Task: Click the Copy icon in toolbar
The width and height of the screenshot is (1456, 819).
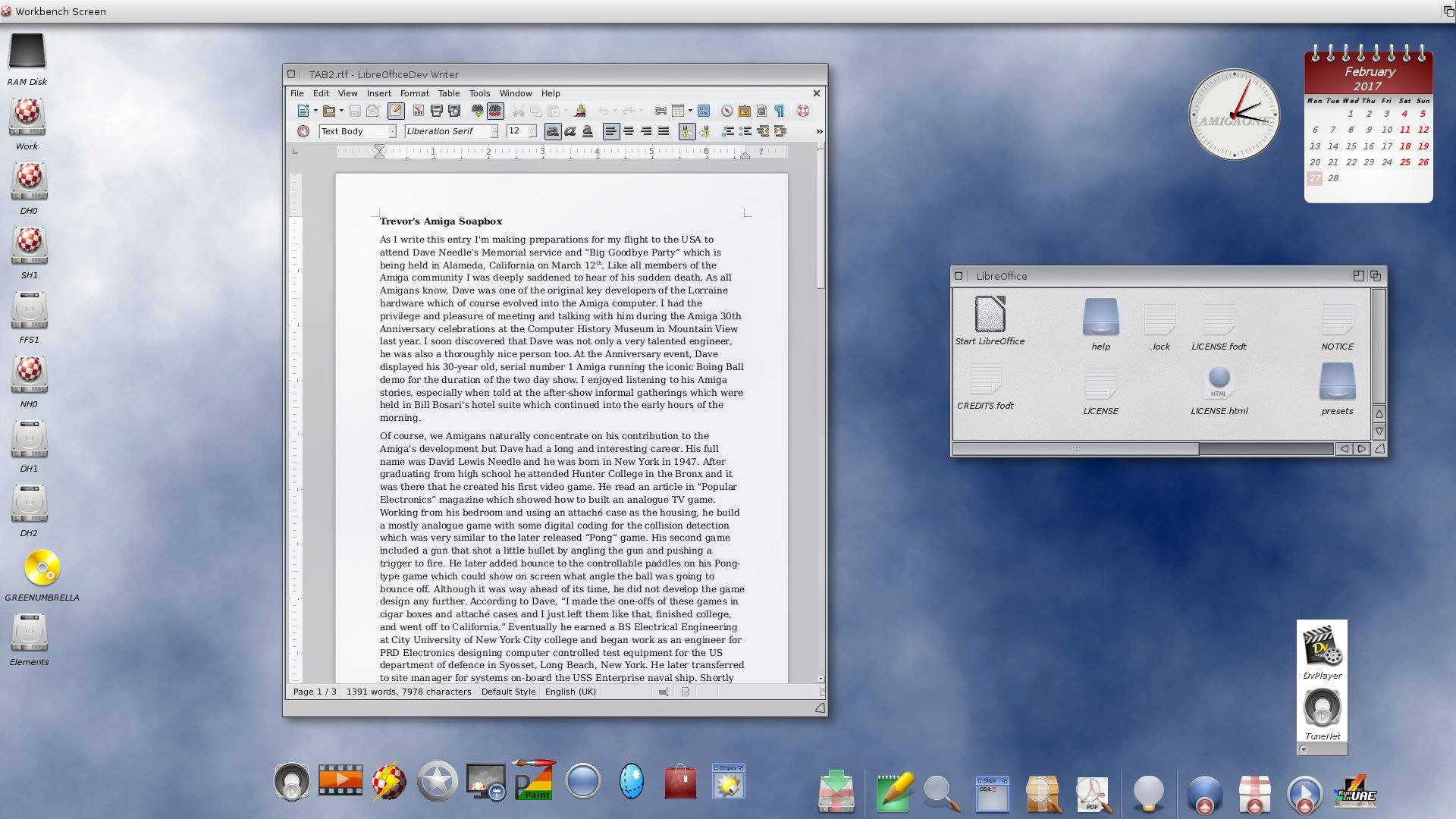Action: [535, 111]
